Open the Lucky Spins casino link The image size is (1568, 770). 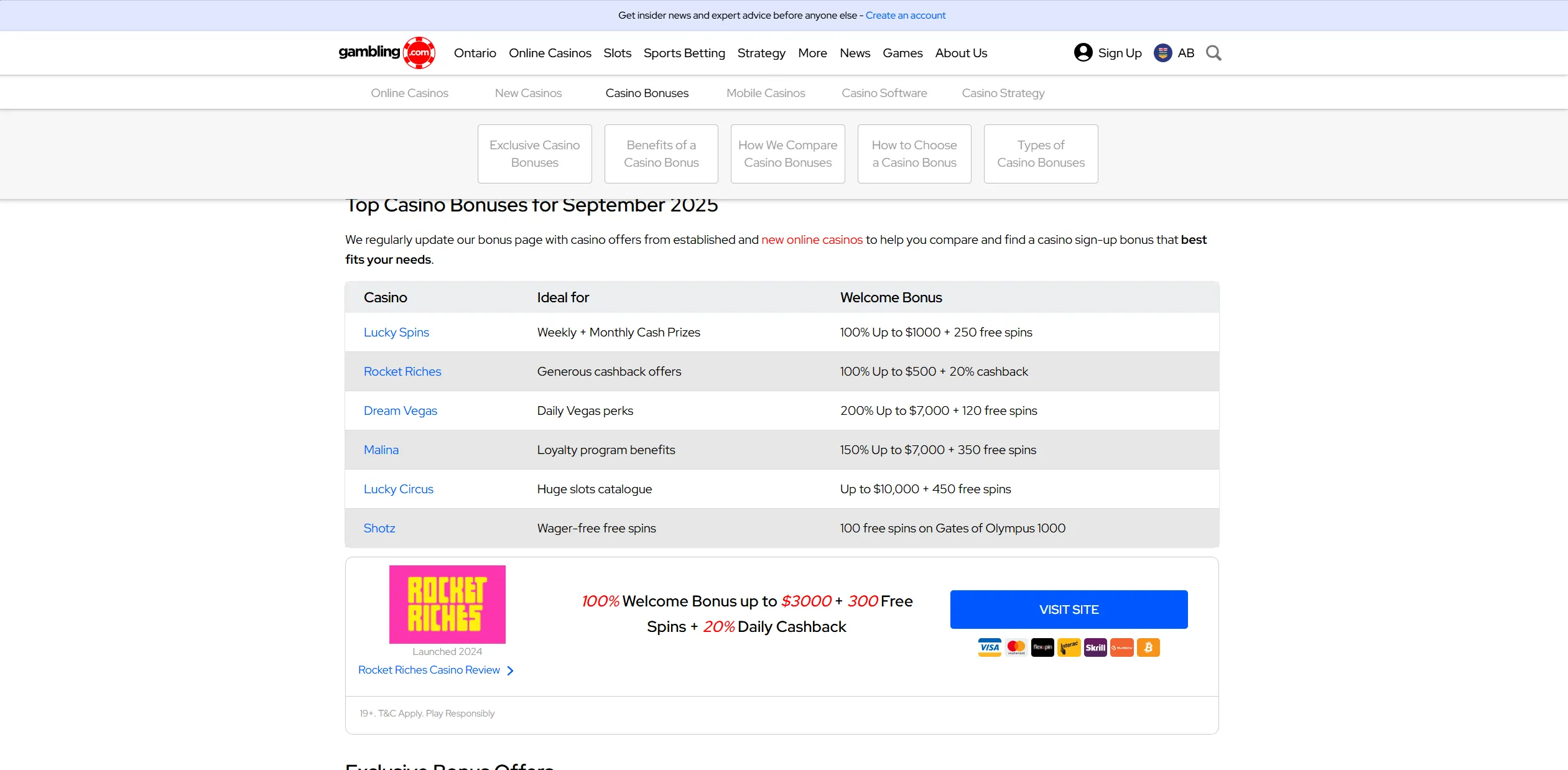tap(396, 332)
